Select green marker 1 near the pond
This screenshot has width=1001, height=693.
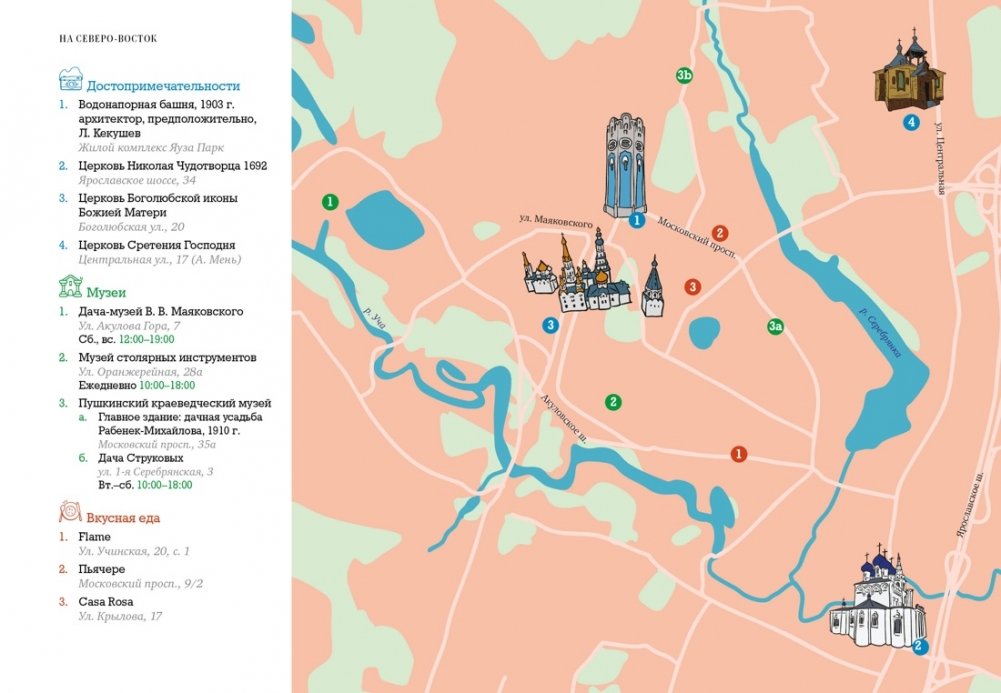pos(330,202)
